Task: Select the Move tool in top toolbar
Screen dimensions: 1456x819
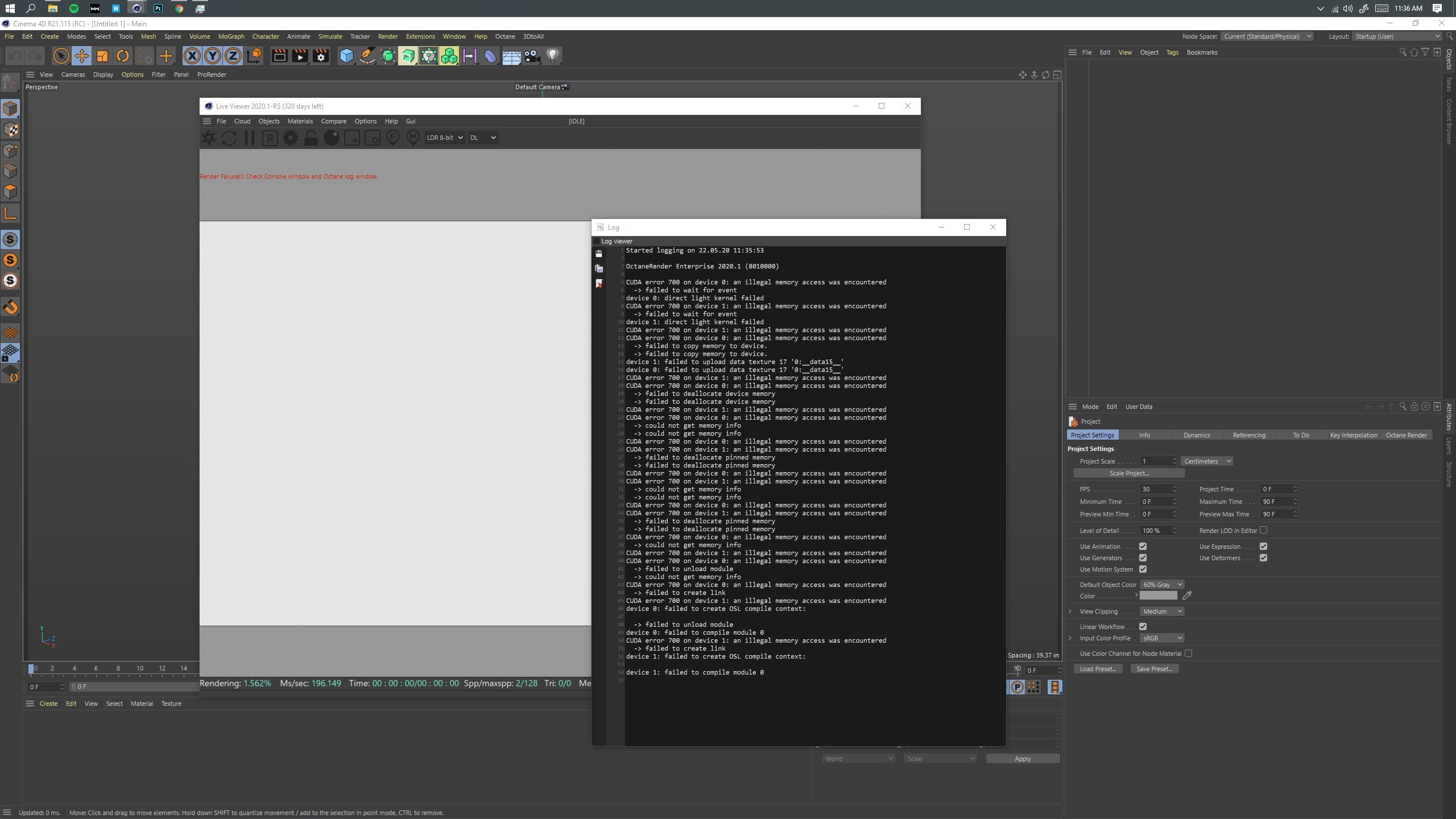Action: tap(82, 56)
